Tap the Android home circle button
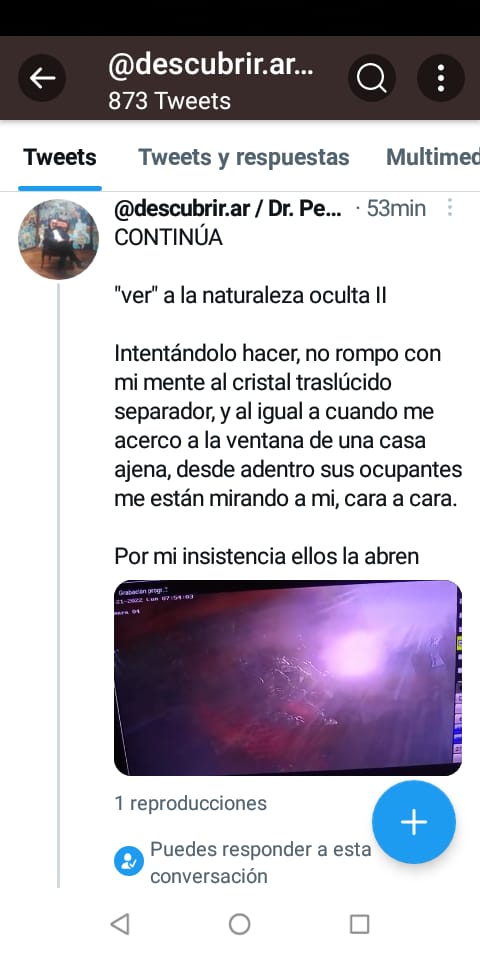Viewport: 480px width, 960px height. coord(239,924)
